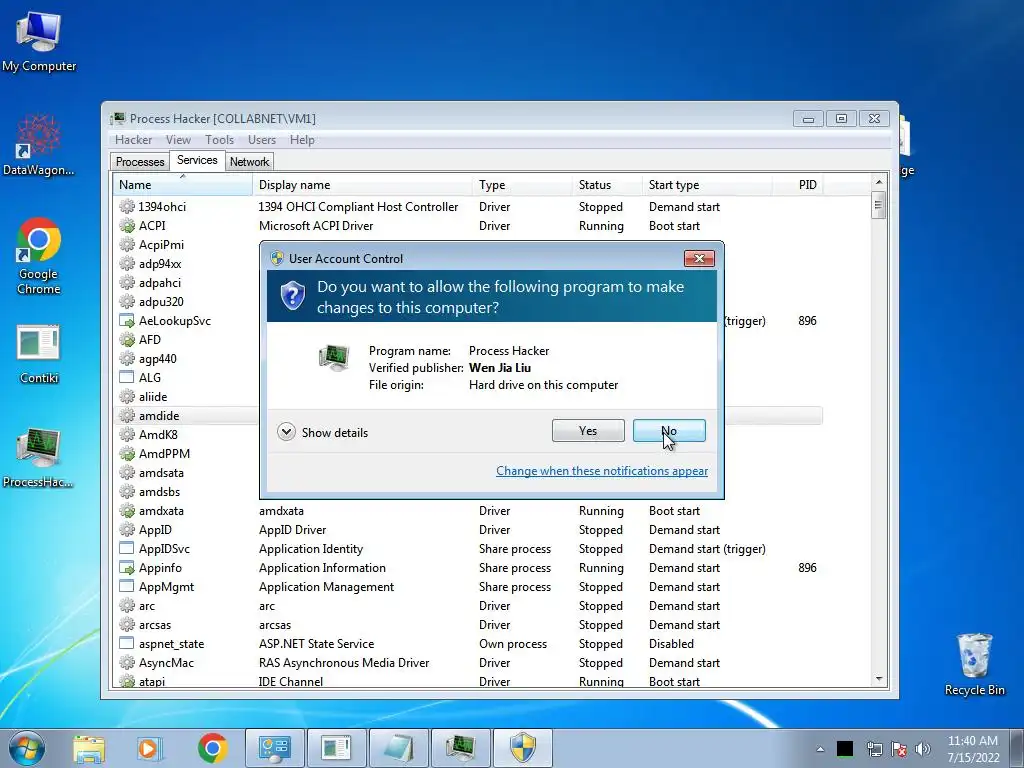Select the amdxata service row

pos(468,511)
